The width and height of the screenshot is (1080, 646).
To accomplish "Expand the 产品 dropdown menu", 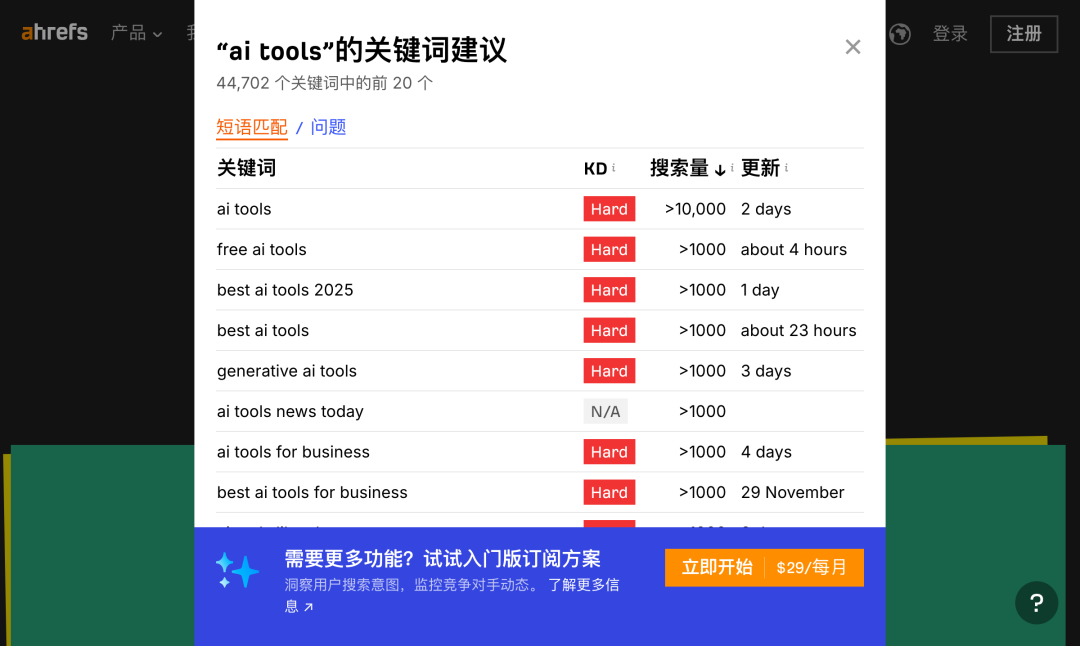I will click(136, 33).
